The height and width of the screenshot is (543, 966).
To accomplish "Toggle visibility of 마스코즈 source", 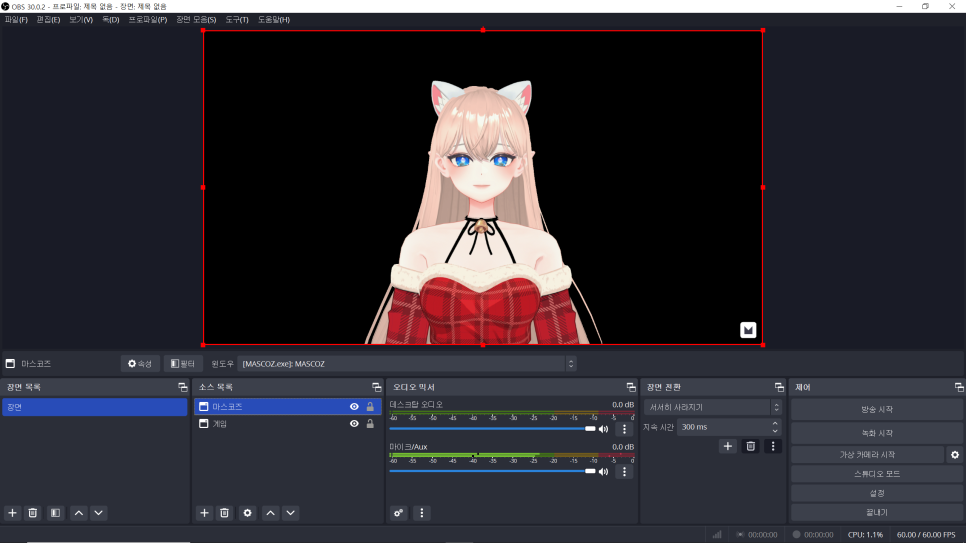I will click(x=354, y=407).
